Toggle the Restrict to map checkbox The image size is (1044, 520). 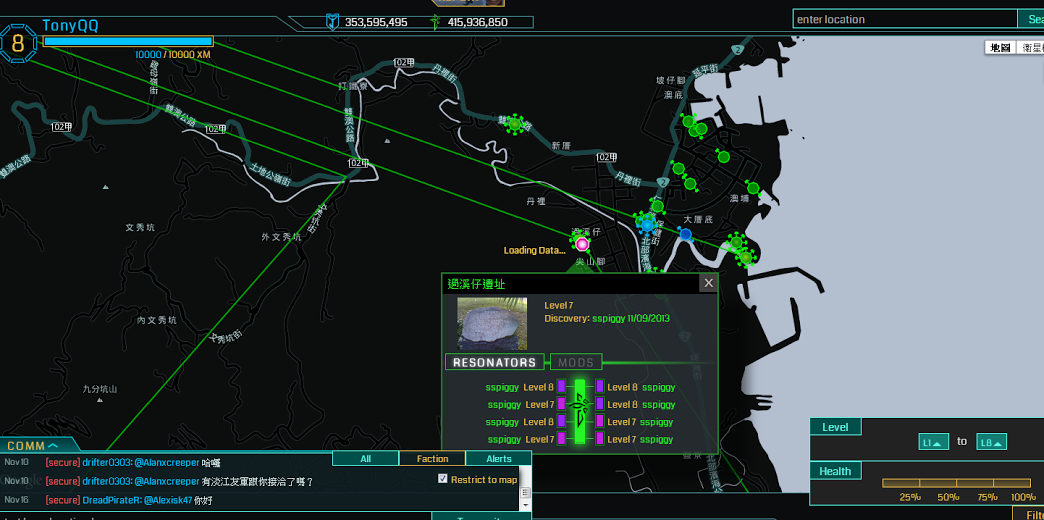(x=443, y=479)
